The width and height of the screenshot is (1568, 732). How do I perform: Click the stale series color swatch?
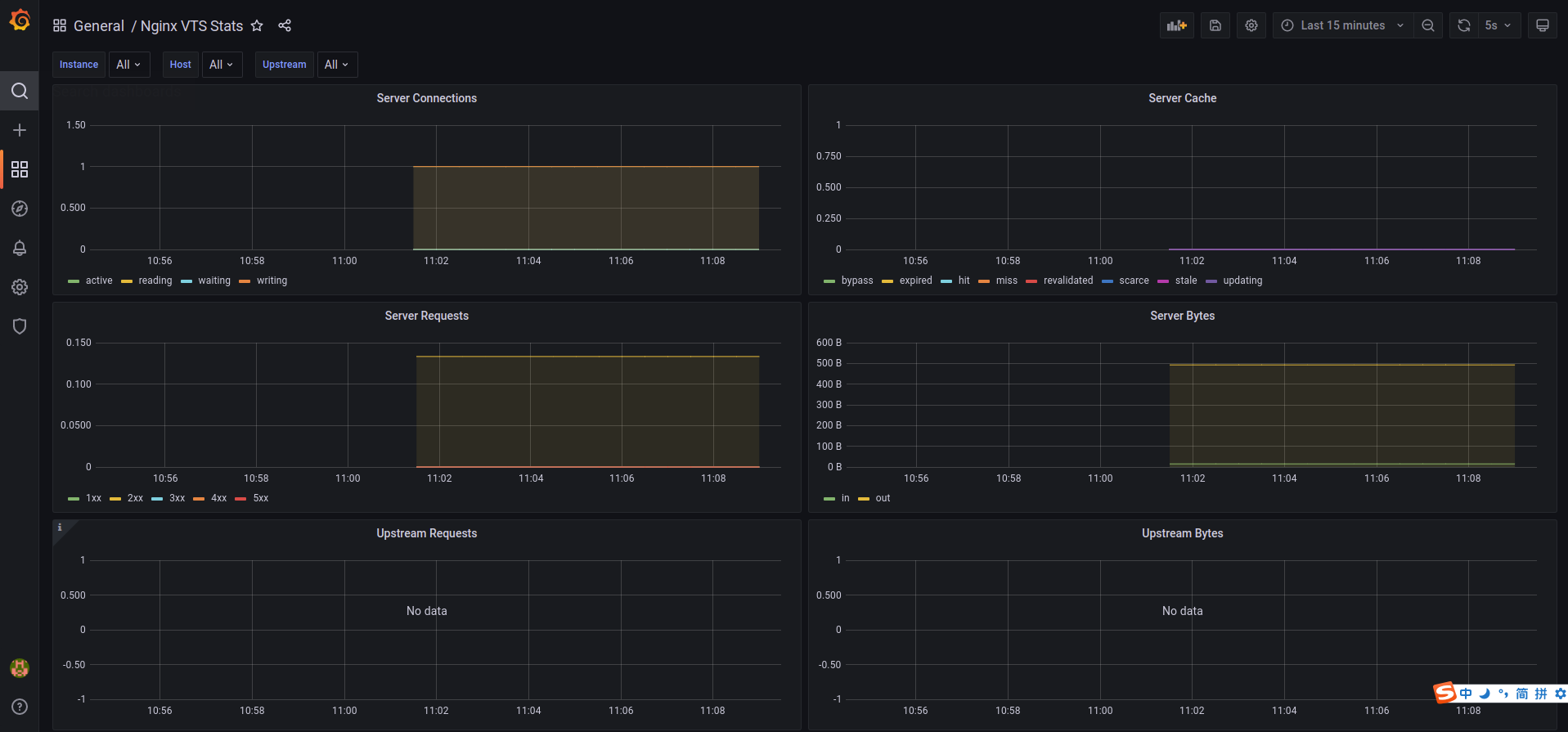click(1163, 281)
